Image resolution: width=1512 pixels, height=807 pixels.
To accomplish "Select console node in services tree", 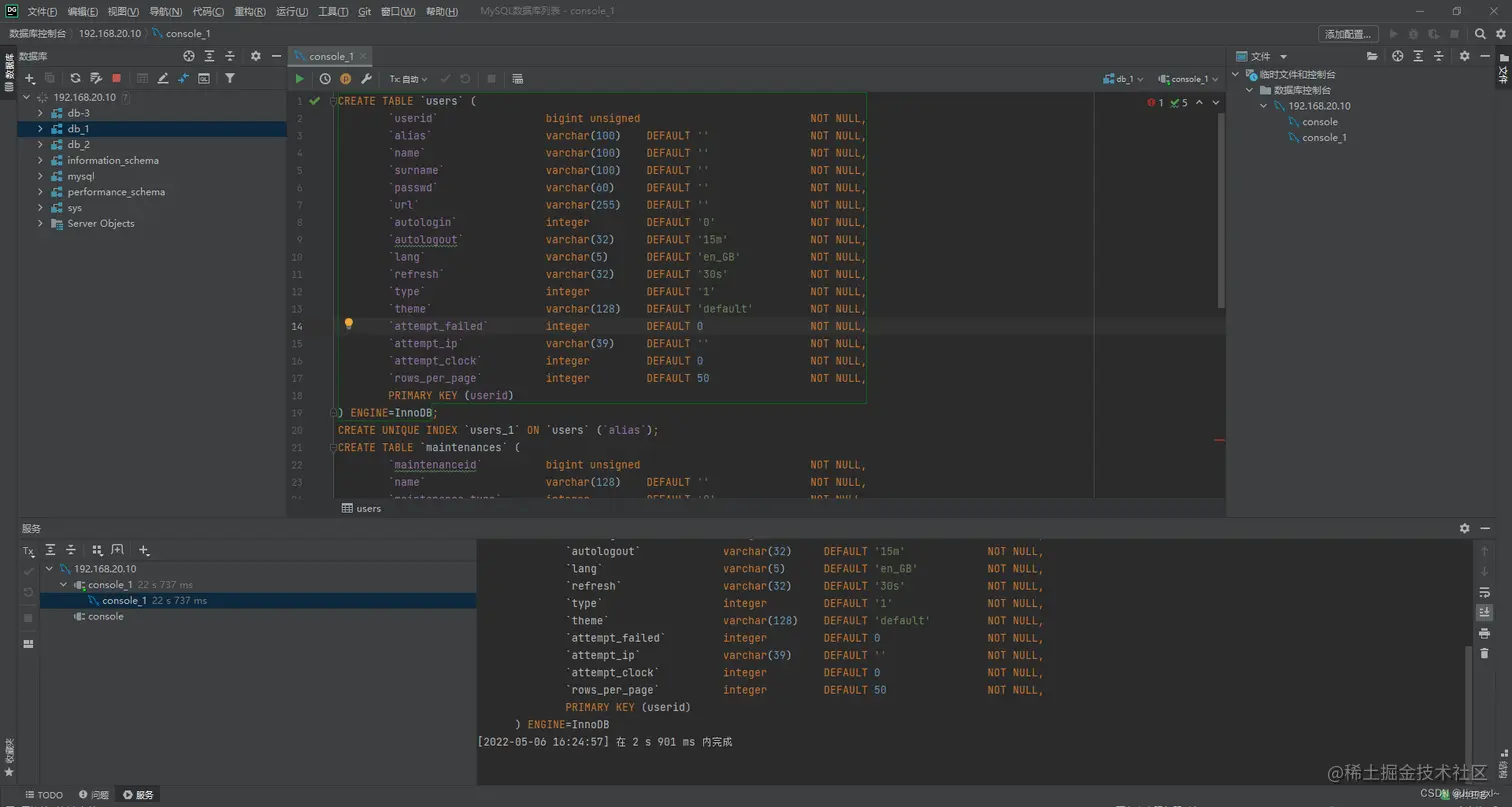I will [x=105, y=616].
